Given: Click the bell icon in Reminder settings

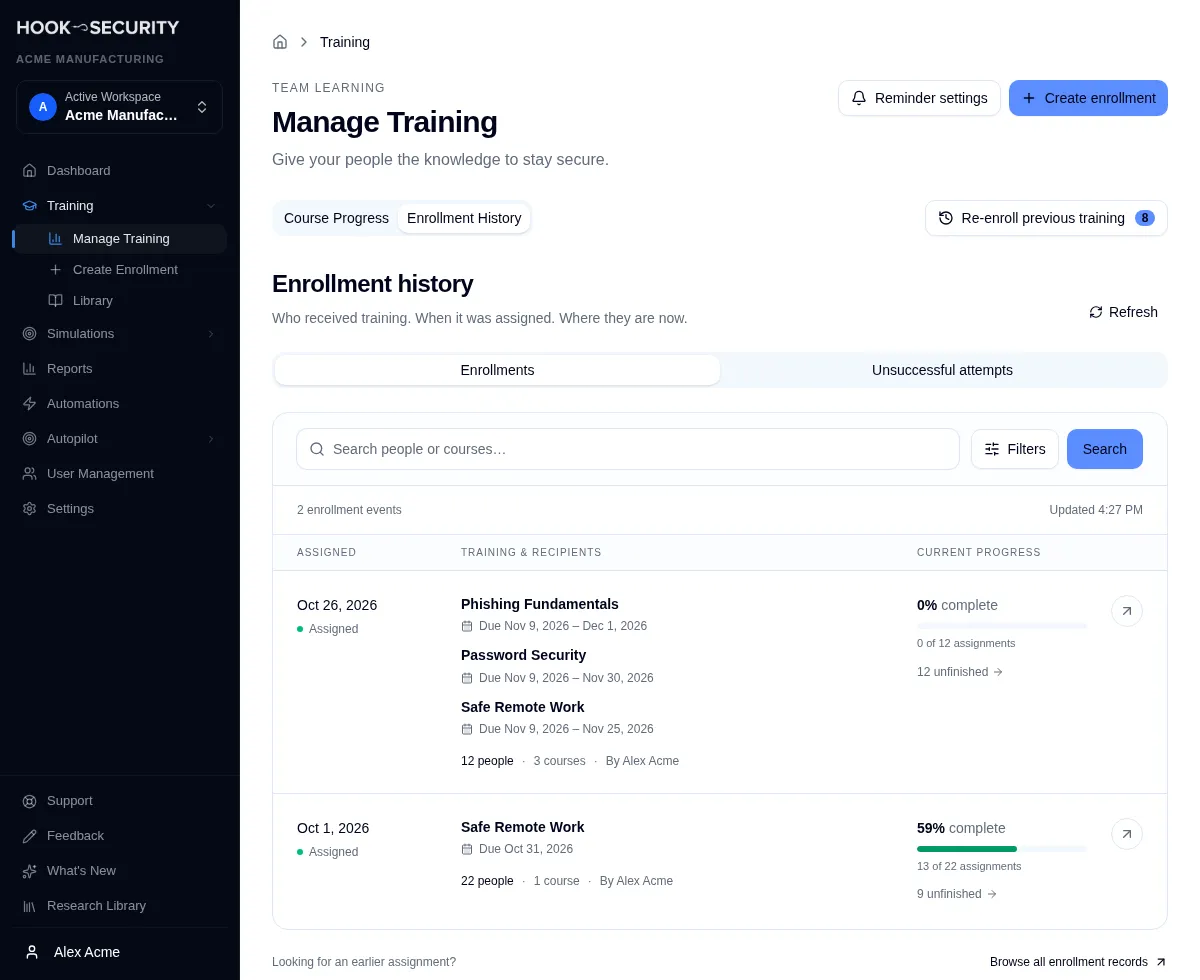Looking at the screenshot, I should coord(859,98).
